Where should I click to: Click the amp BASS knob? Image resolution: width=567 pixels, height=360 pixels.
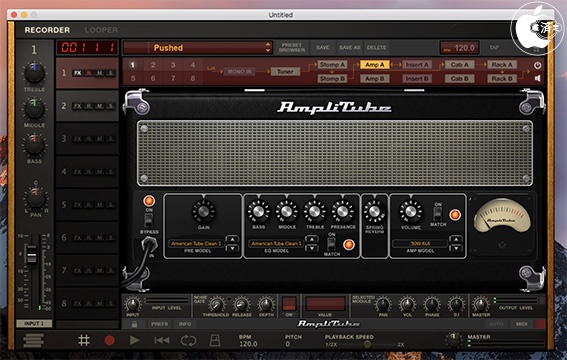pos(258,211)
